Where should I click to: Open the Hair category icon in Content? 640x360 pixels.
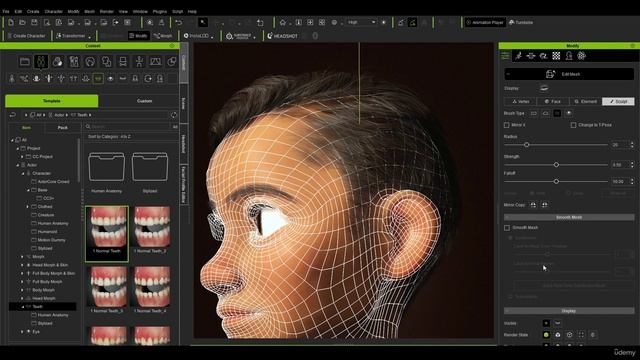point(90,62)
